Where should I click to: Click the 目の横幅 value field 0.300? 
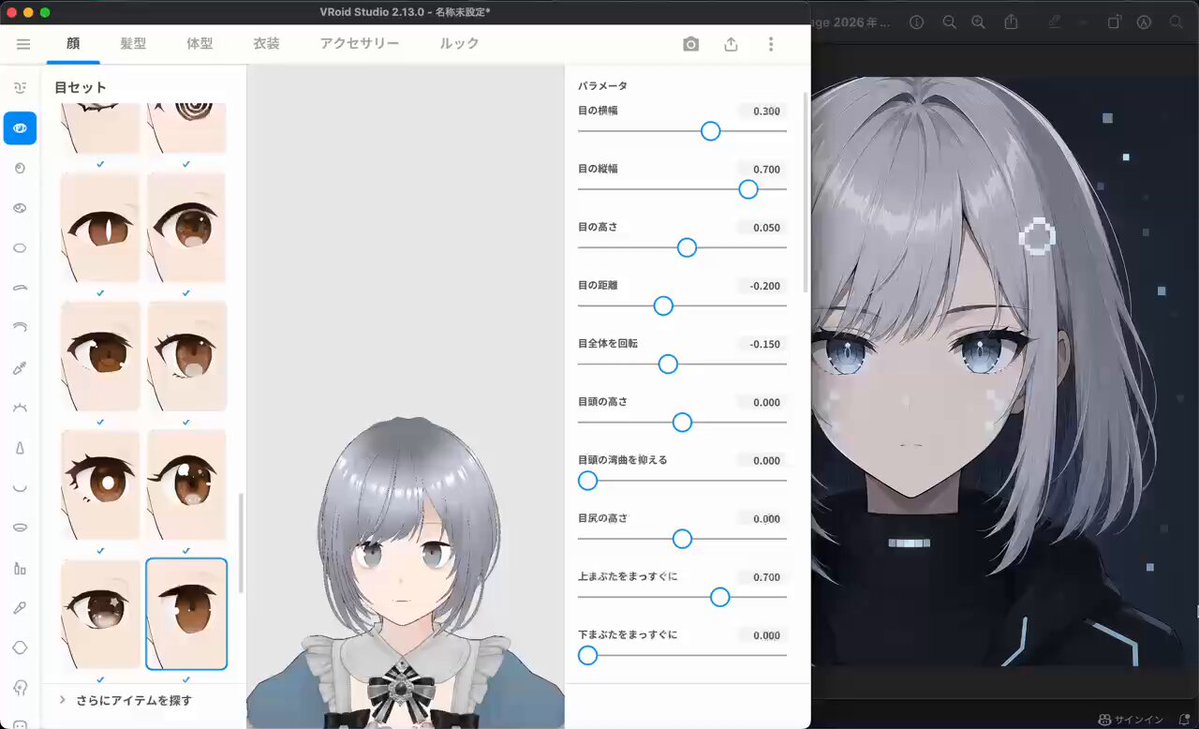coord(762,111)
